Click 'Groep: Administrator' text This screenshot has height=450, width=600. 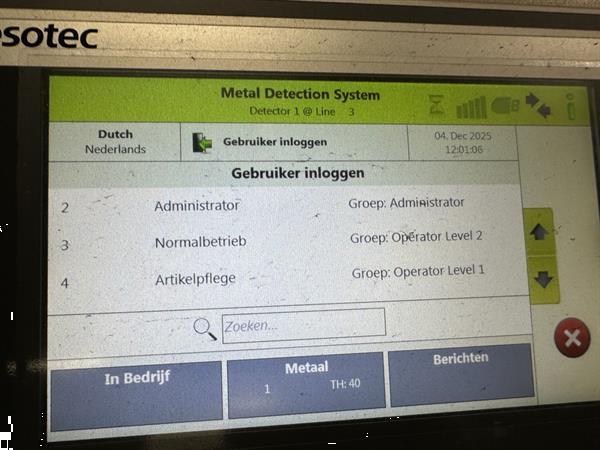pos(406,203)
